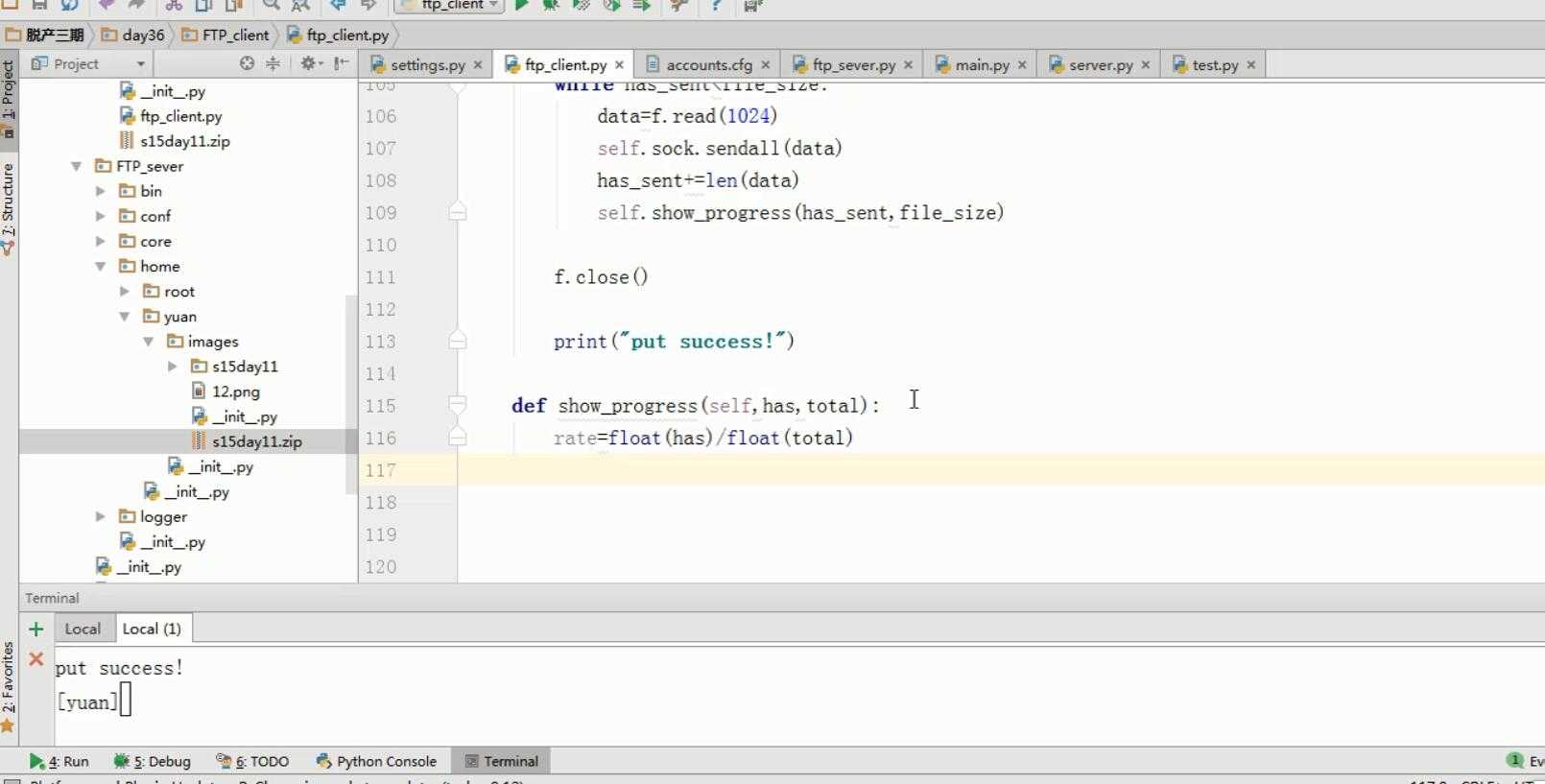The image size is (1545, 784).
Task: Close the server.py tab
Action: coord(1145,65)
